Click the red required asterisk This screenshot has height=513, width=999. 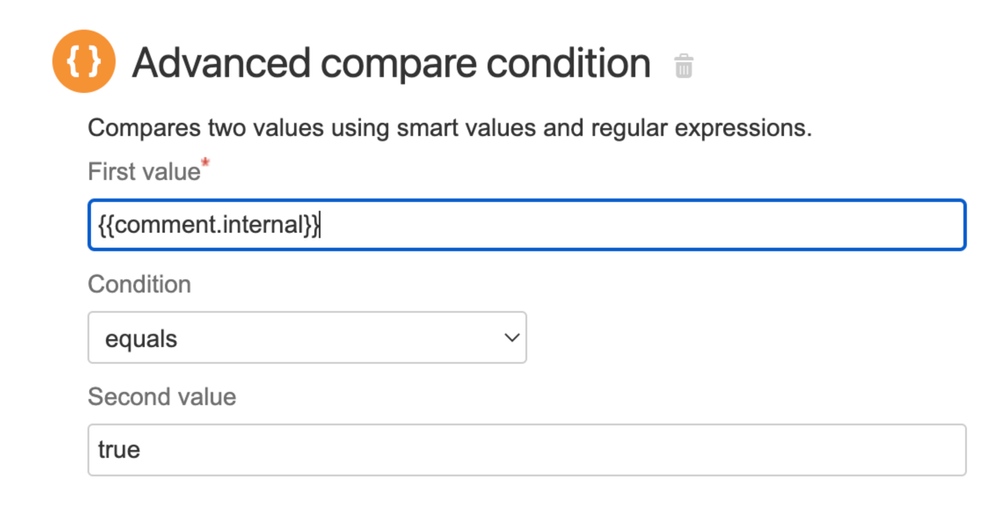[206, 162]
